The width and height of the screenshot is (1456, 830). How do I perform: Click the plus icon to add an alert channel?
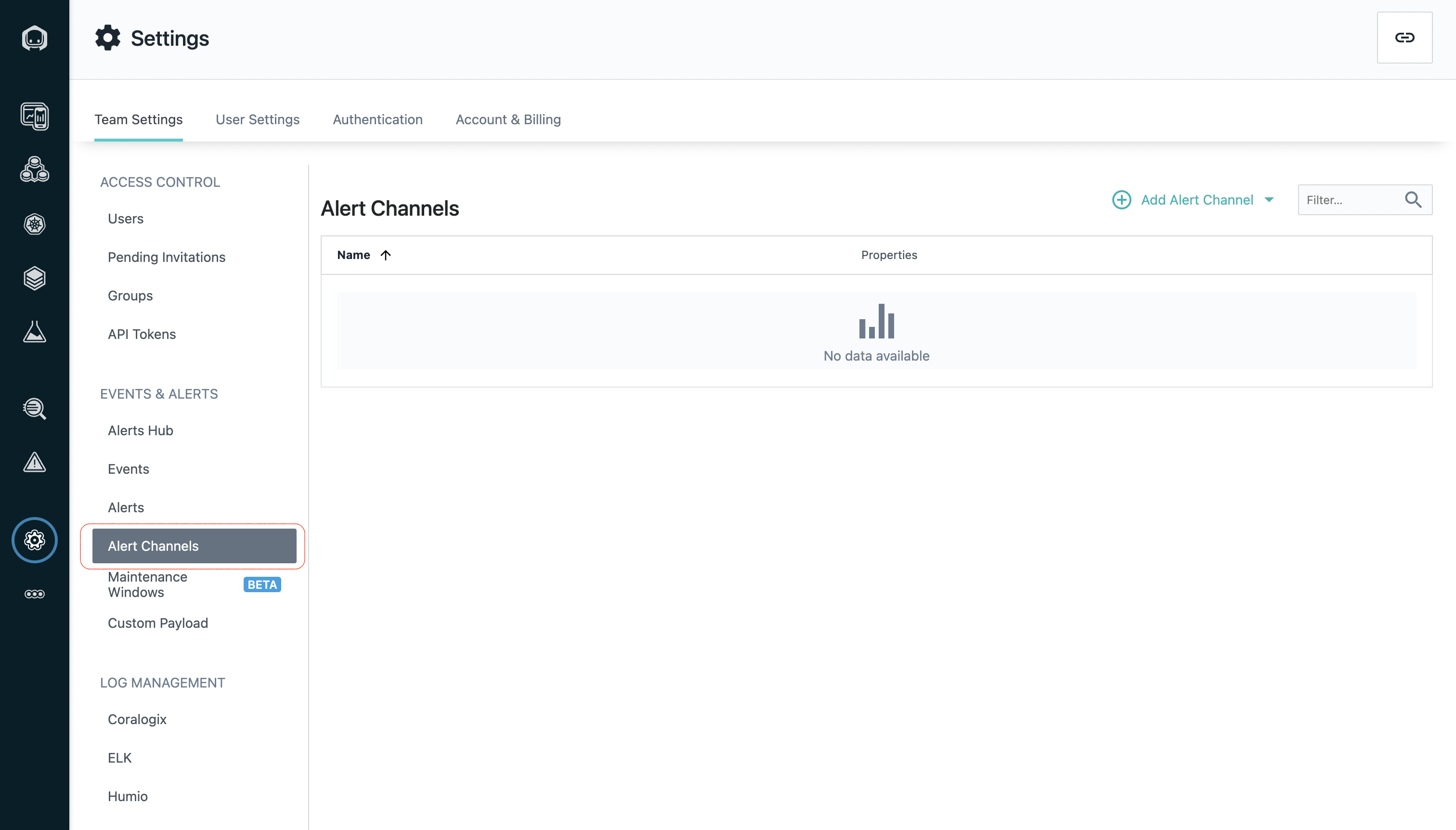(x=1121, y=199)
